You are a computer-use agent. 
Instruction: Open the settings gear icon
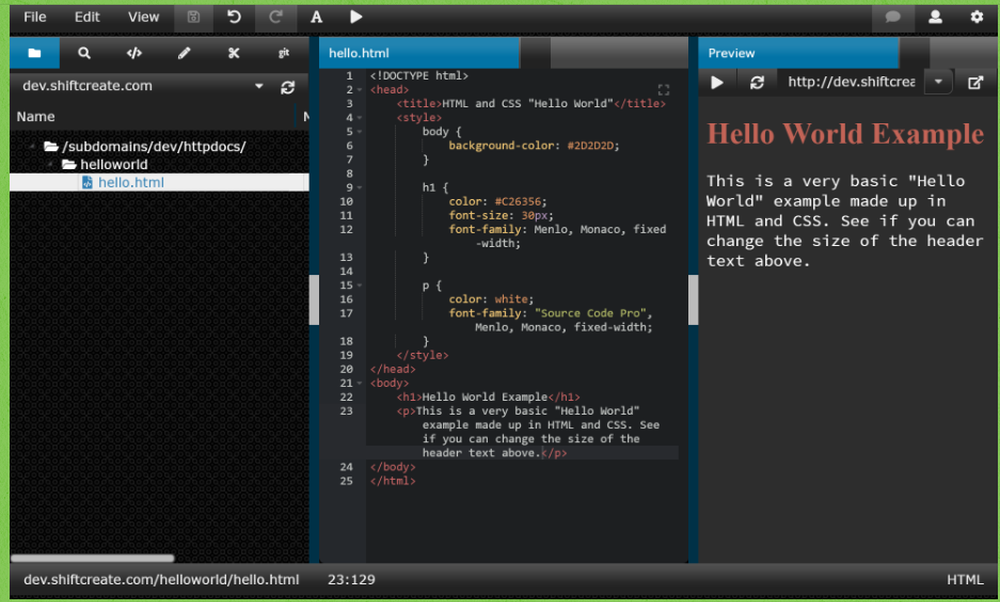(x=976, y=17)
